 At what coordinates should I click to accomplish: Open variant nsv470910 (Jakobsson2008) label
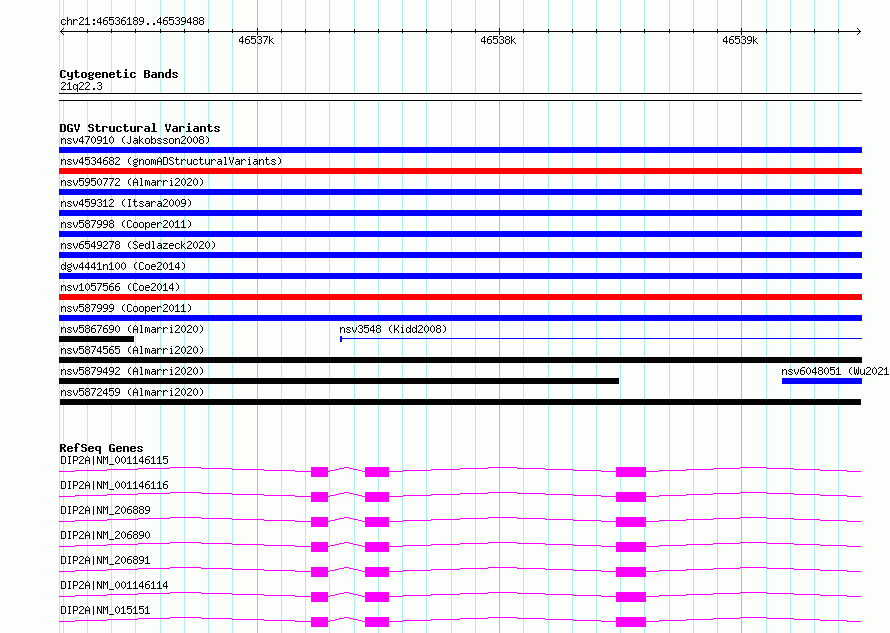(135, 140)
